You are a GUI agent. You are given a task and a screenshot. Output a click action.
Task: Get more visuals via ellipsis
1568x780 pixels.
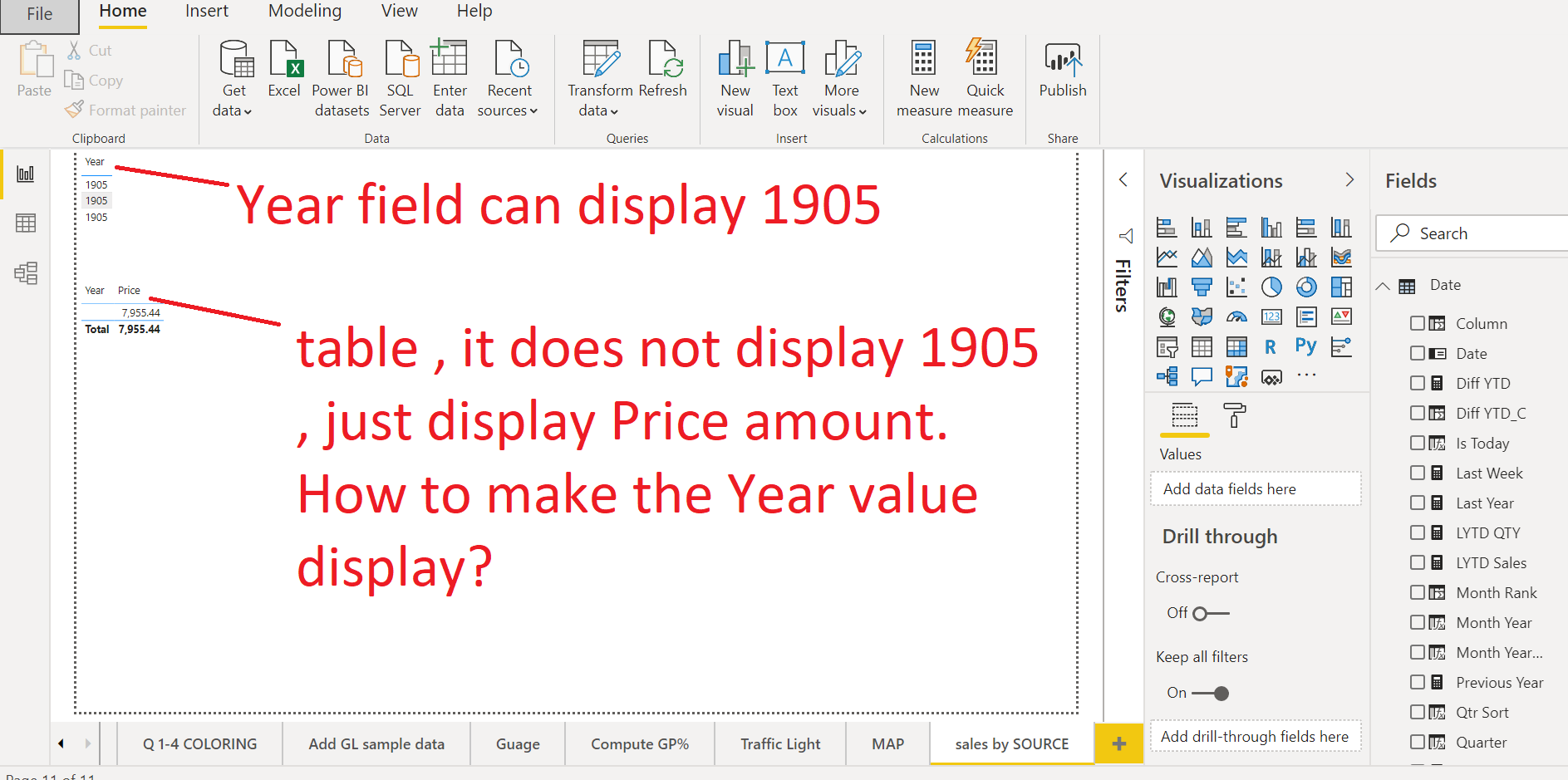coord(1306,375)
